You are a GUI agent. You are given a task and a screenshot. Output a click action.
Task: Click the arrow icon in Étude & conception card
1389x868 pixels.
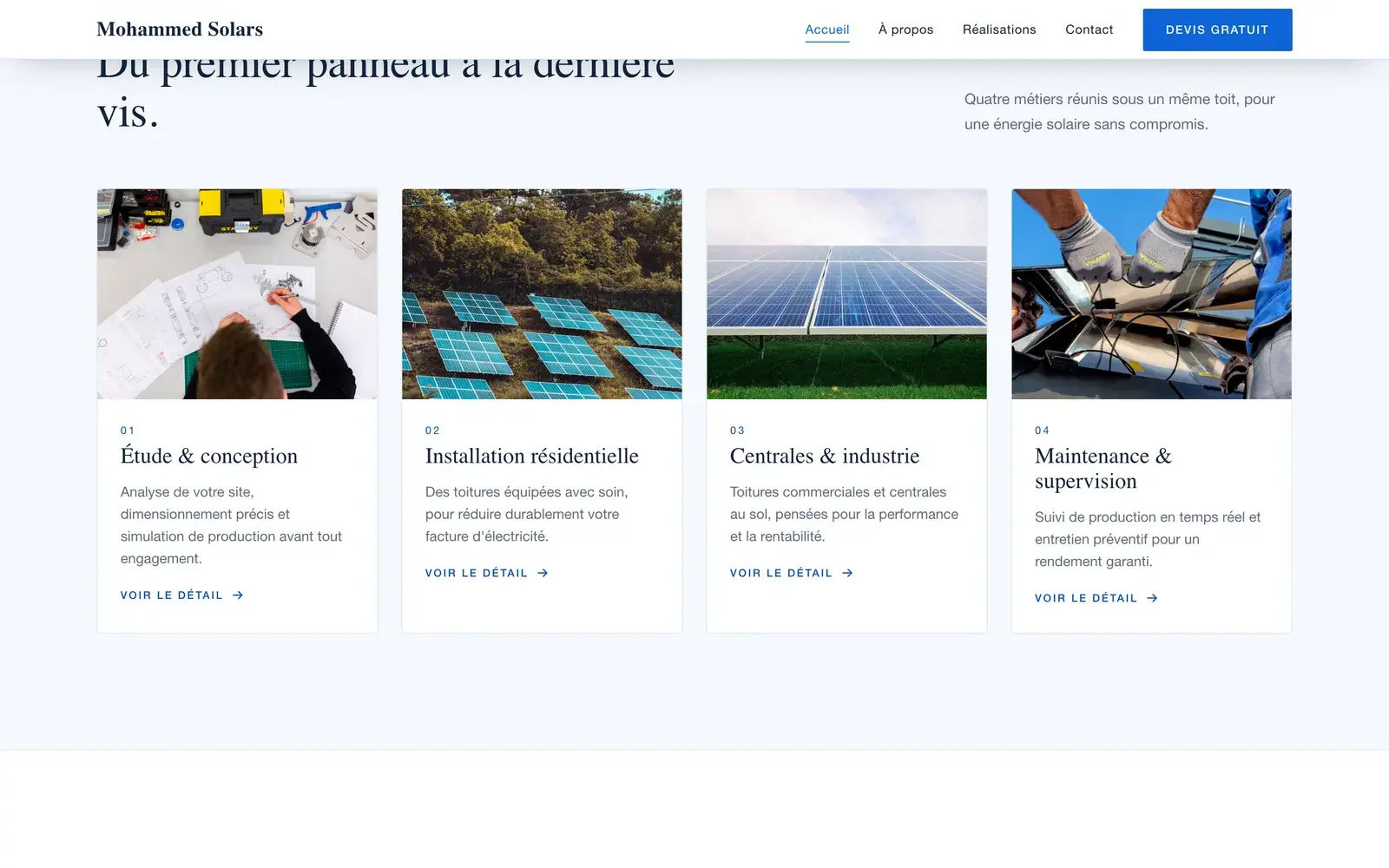238,595
